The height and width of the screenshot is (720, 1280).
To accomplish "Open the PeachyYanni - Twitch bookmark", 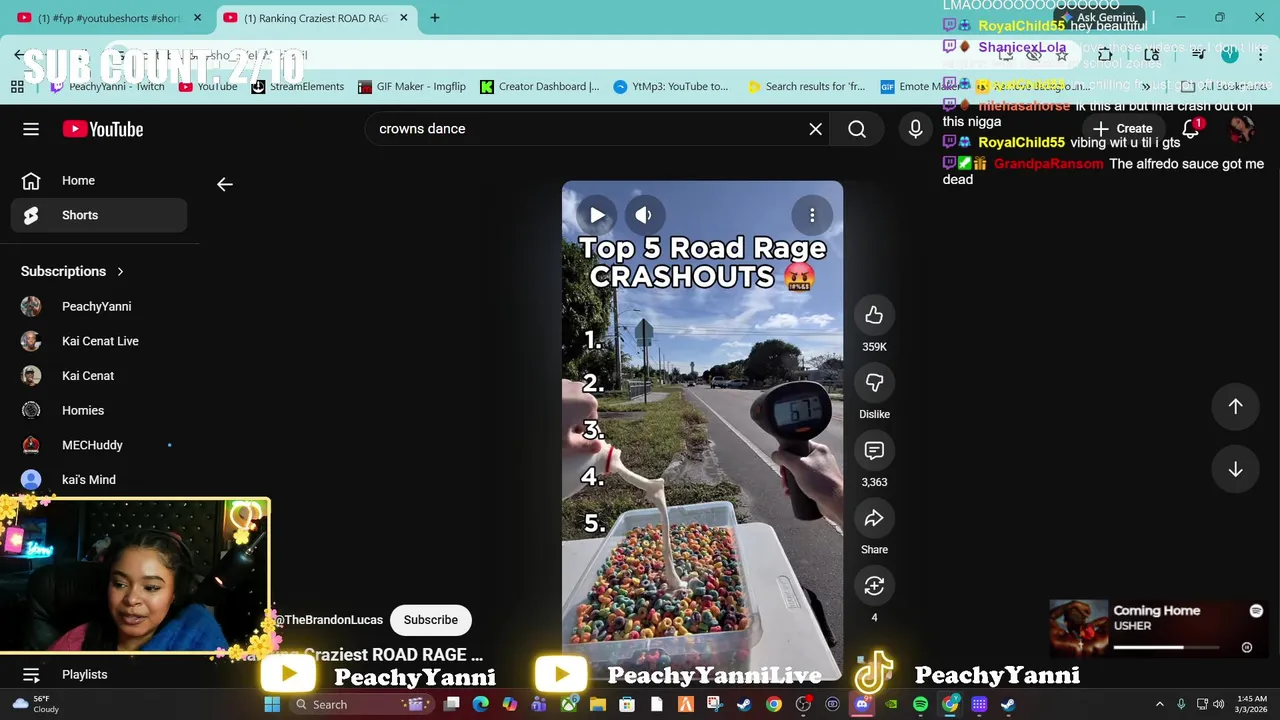I will pos(107,87).
